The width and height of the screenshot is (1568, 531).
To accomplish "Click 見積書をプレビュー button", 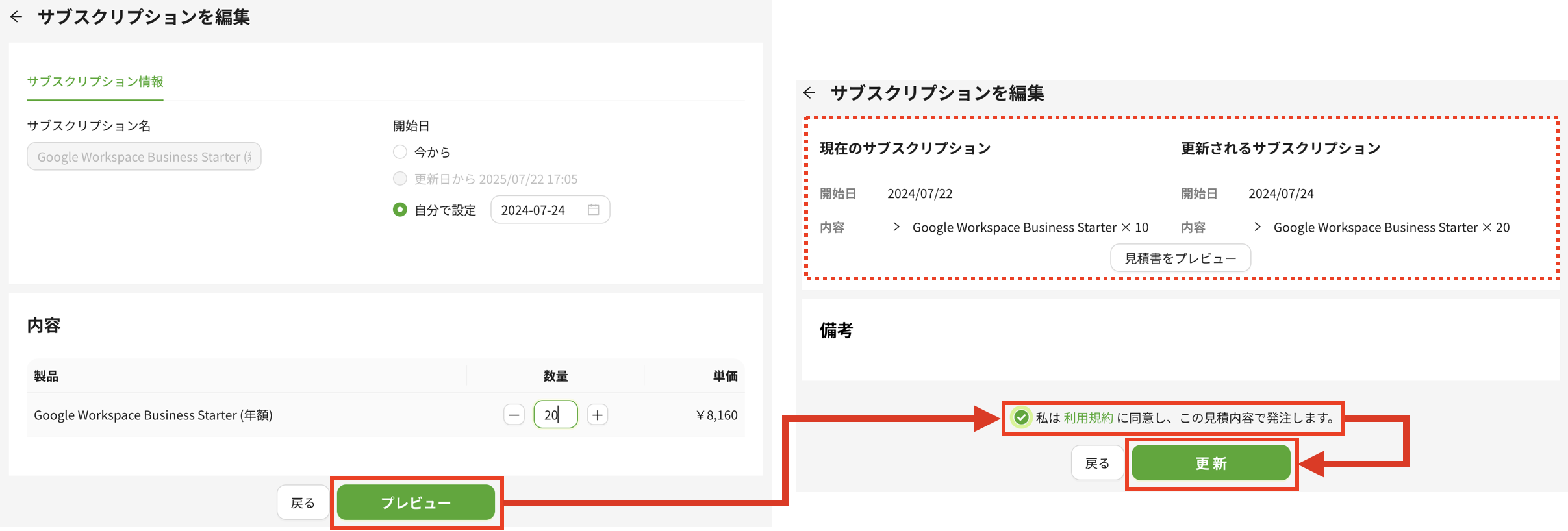I will click(x=1180, y=258).
